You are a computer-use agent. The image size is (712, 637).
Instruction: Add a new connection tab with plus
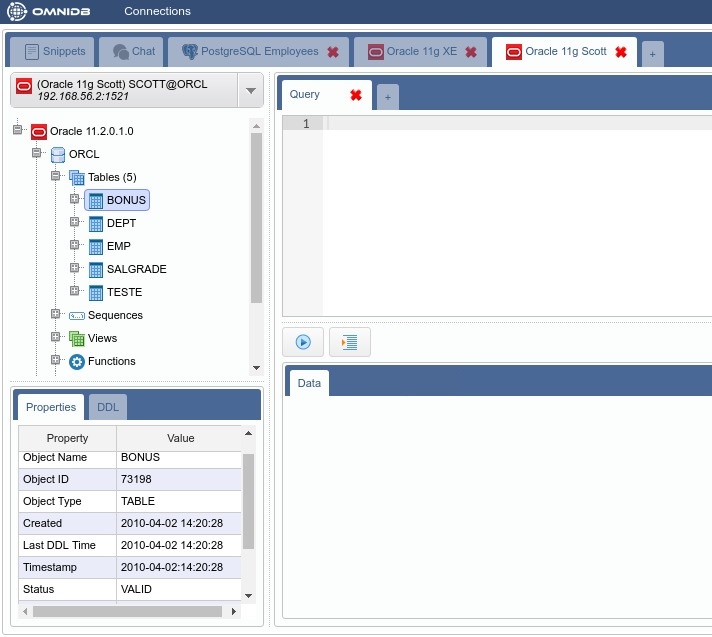pyautogui.click(x=652, y=54)
